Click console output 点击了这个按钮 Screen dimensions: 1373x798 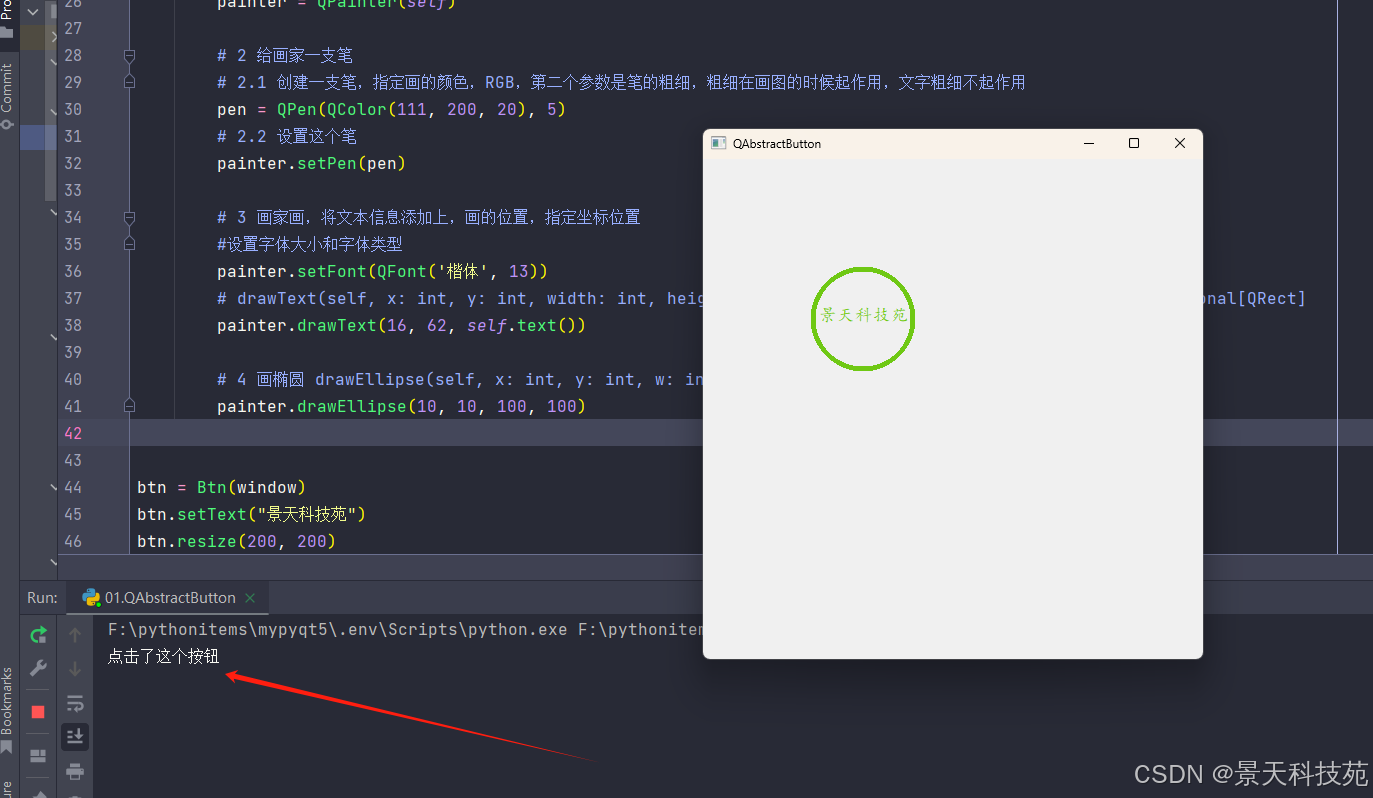tap(163, 656)
